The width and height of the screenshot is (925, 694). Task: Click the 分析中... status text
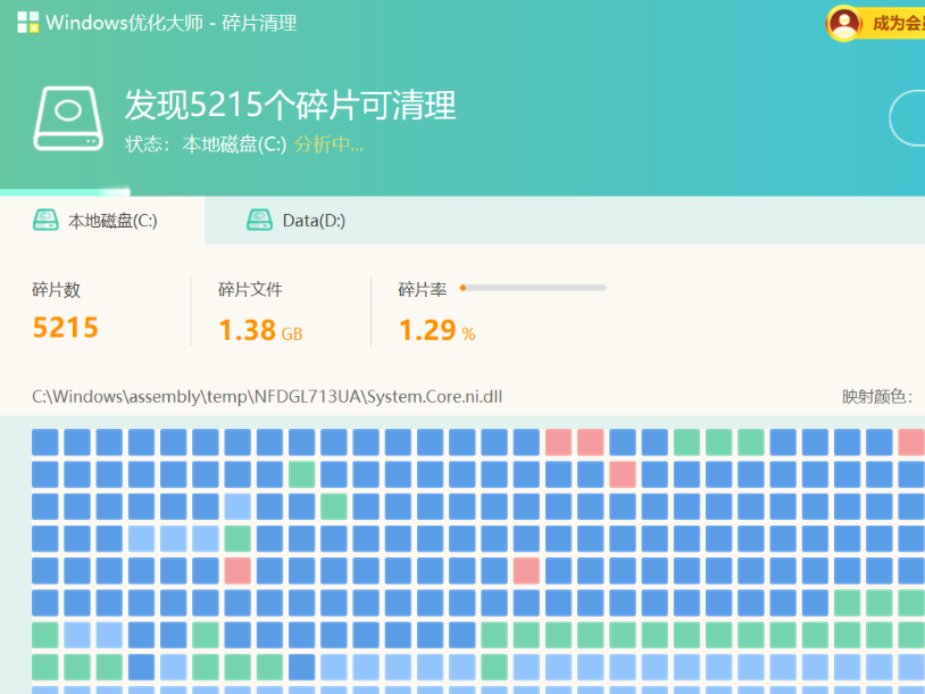click(x=329, y=144)
